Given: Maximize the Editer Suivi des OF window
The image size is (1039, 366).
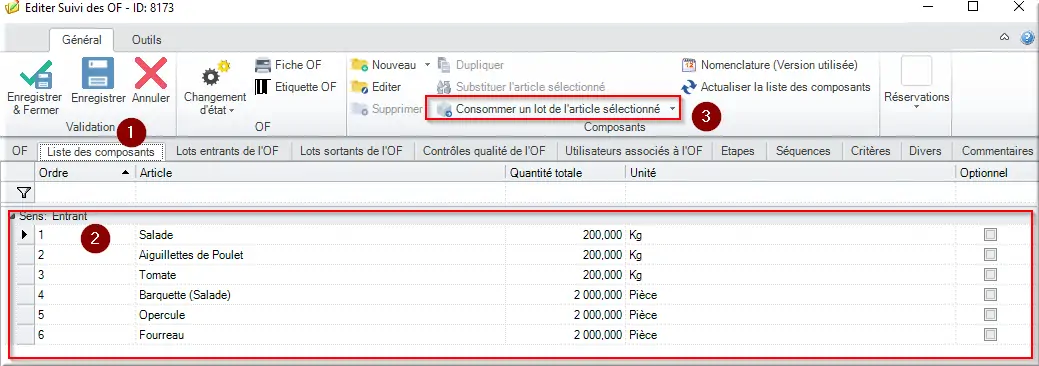Looking at the screenshot, I should [x=973, y=7].
